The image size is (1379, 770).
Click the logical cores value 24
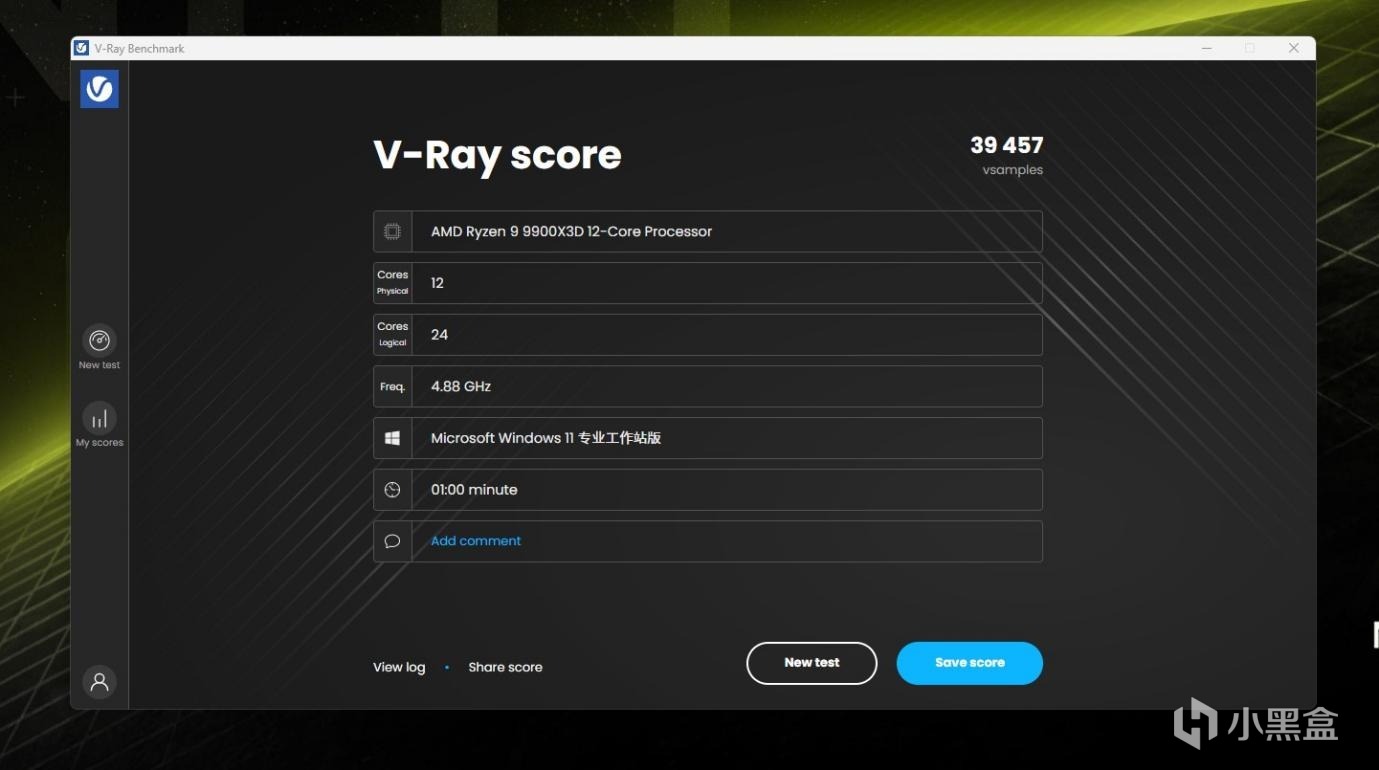click(x=439, y=335)
